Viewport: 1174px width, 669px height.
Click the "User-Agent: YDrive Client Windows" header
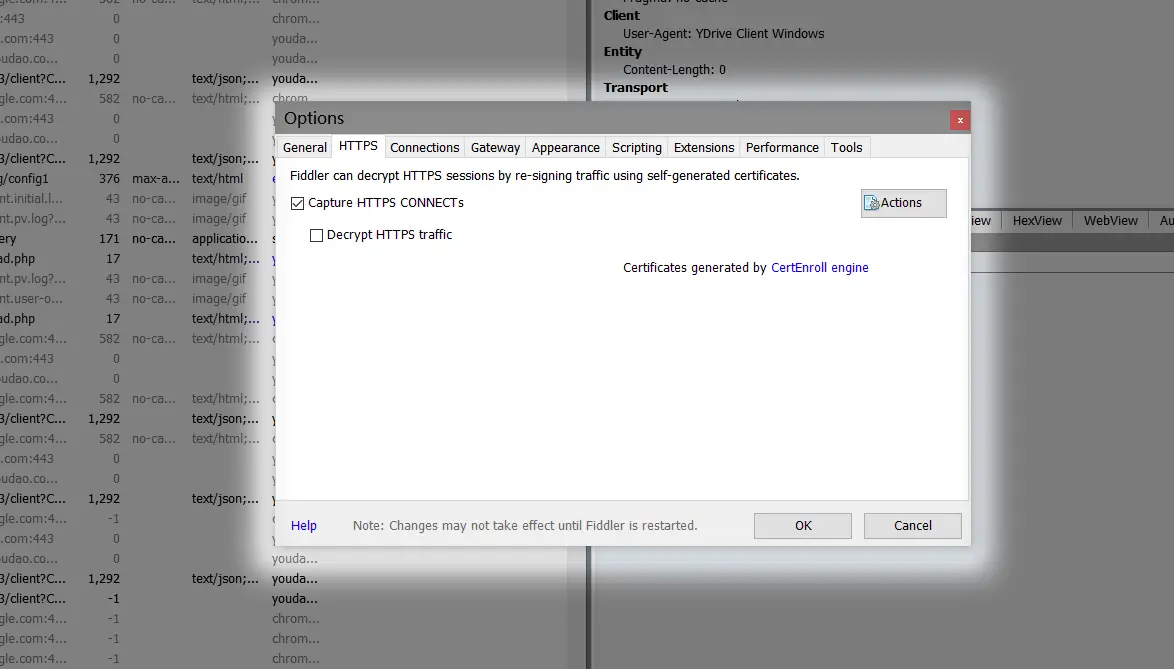[723, 34]
